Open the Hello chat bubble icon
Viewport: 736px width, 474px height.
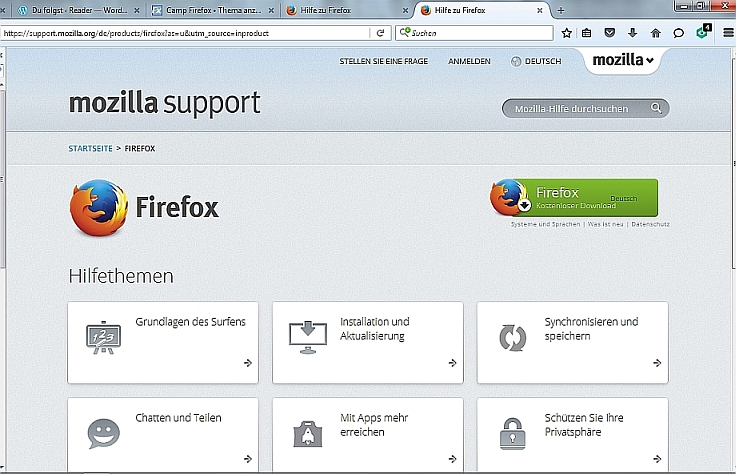point(678,33)
